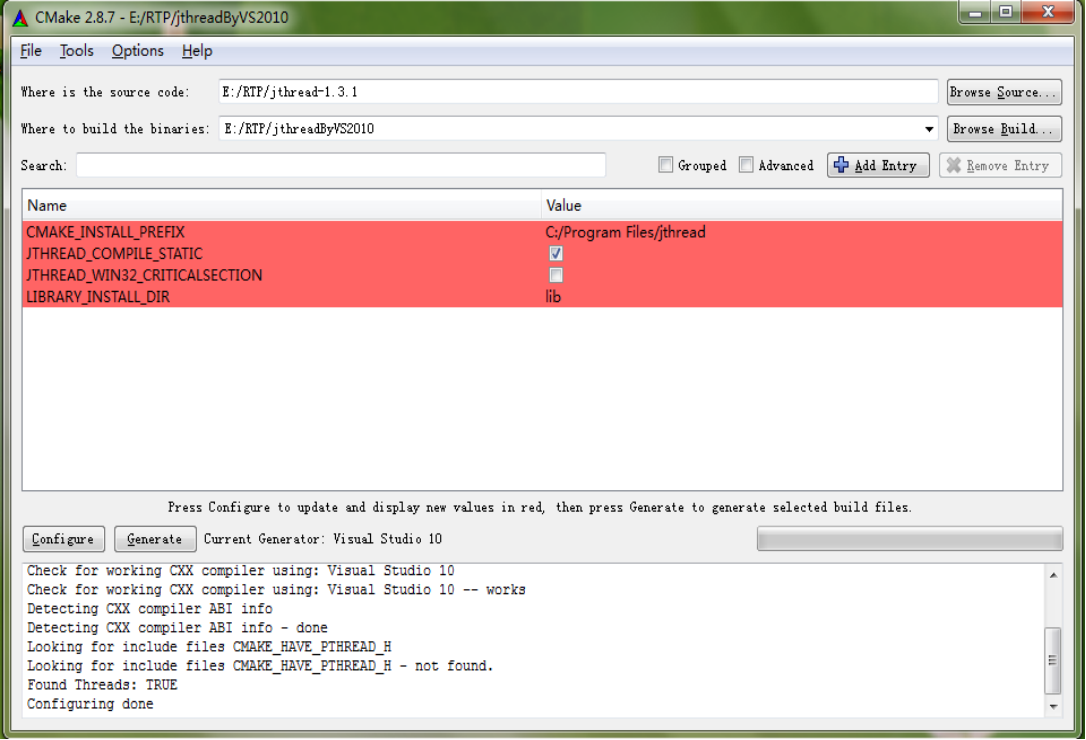Click 'Configuring done' log line
Viewport: 1086px width, 740px height.
[90, 704]
